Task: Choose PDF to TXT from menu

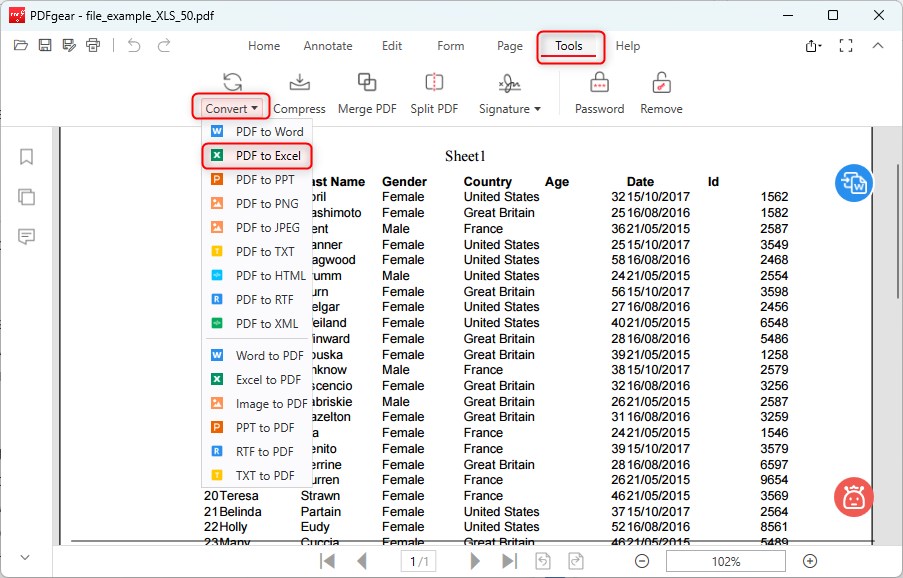Action: click(x=257, y=252)
